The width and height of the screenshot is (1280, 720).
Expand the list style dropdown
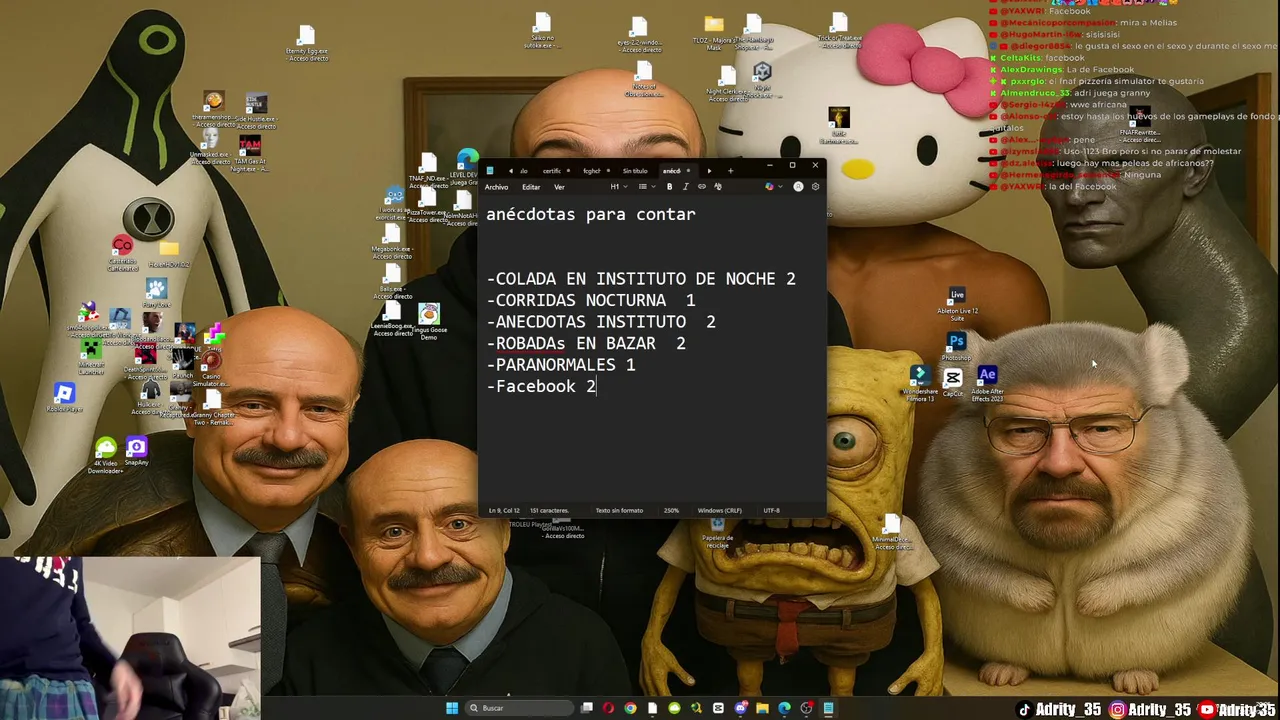coord(647,187)
